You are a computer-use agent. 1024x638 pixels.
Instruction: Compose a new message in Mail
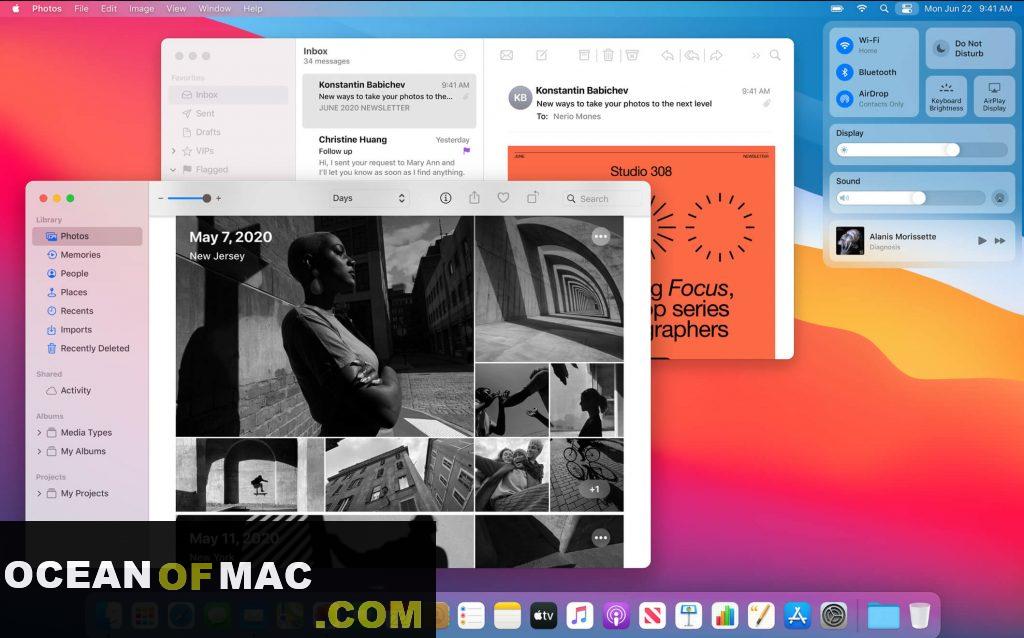[541, 56]
